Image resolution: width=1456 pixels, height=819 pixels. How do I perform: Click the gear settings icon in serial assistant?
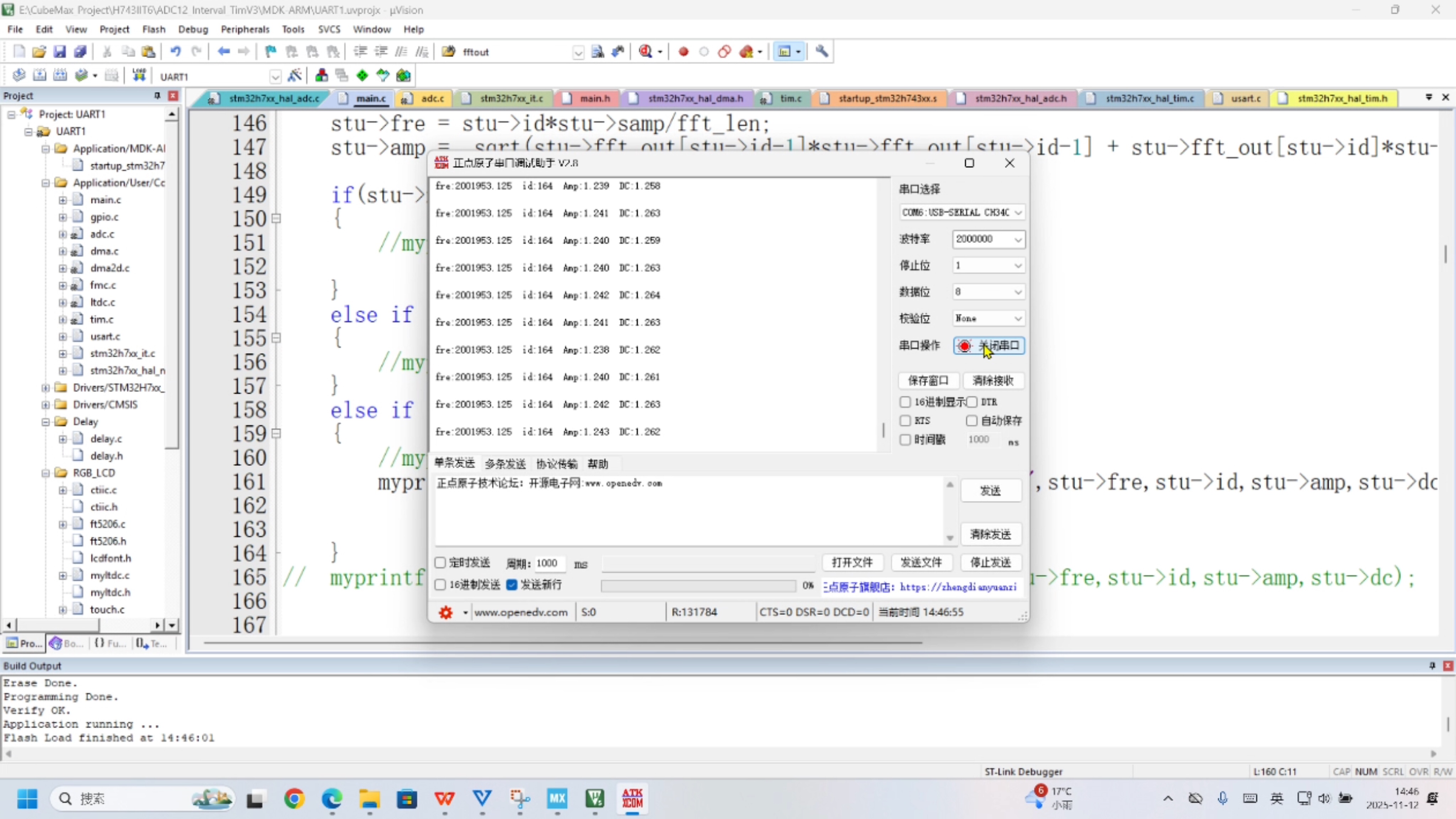click(446, 612)
